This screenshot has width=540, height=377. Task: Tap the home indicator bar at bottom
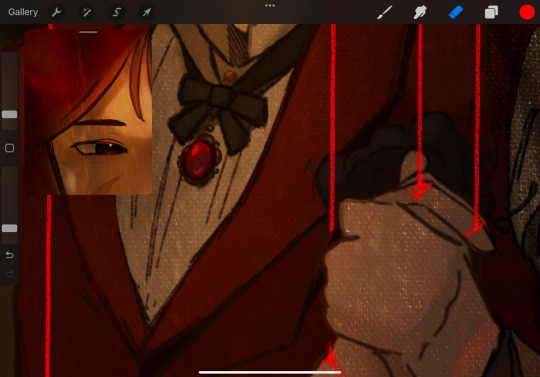pyautogui.click(x=270, y=372)
